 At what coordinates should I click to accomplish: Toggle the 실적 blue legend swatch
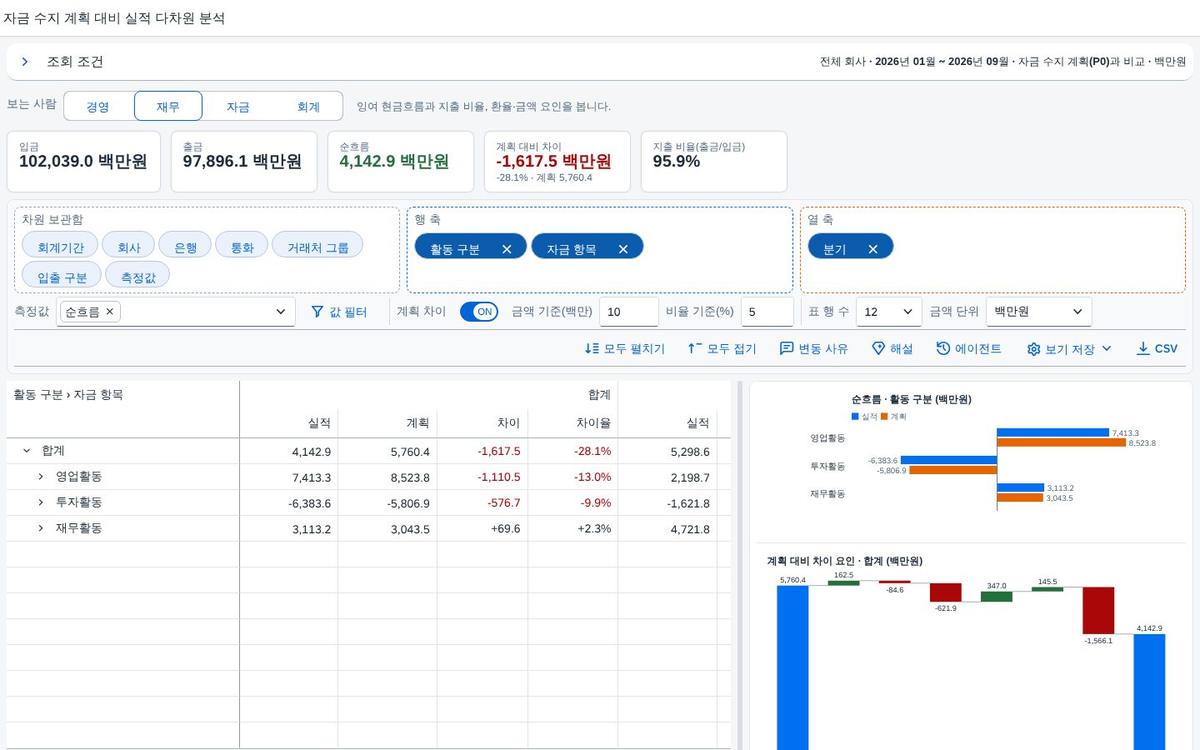[855, 416]
